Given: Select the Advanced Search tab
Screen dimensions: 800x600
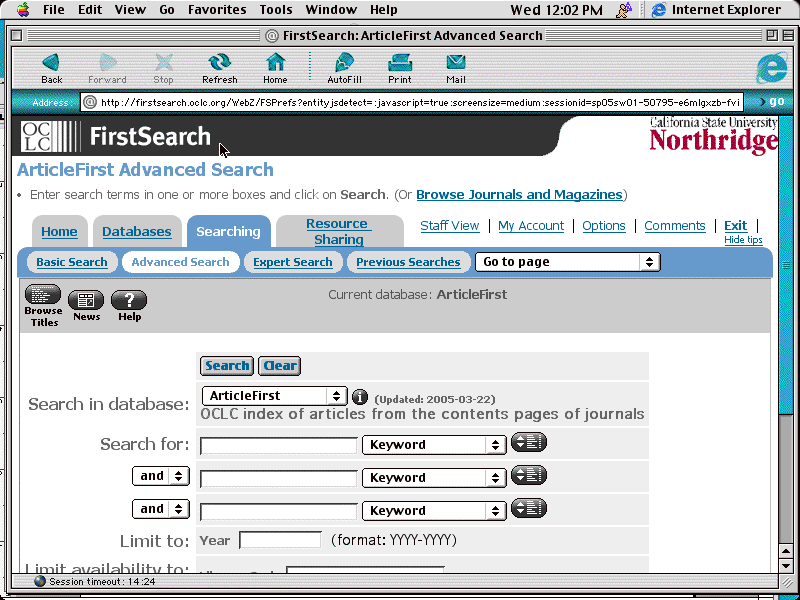Looking at the screenshot, I should tap(181, 262).
